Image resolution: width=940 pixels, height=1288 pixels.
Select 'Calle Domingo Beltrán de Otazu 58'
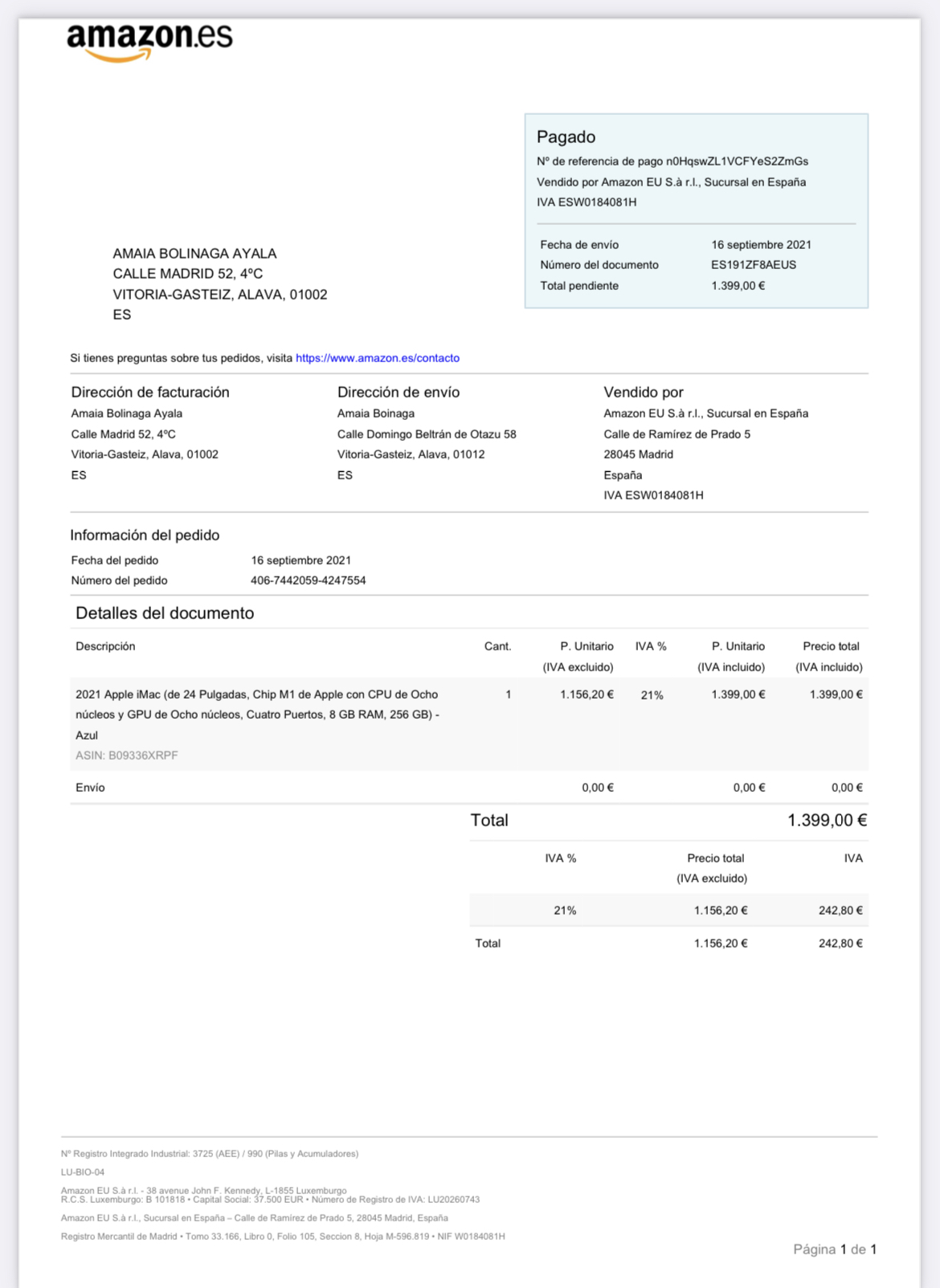coord(427,434)
